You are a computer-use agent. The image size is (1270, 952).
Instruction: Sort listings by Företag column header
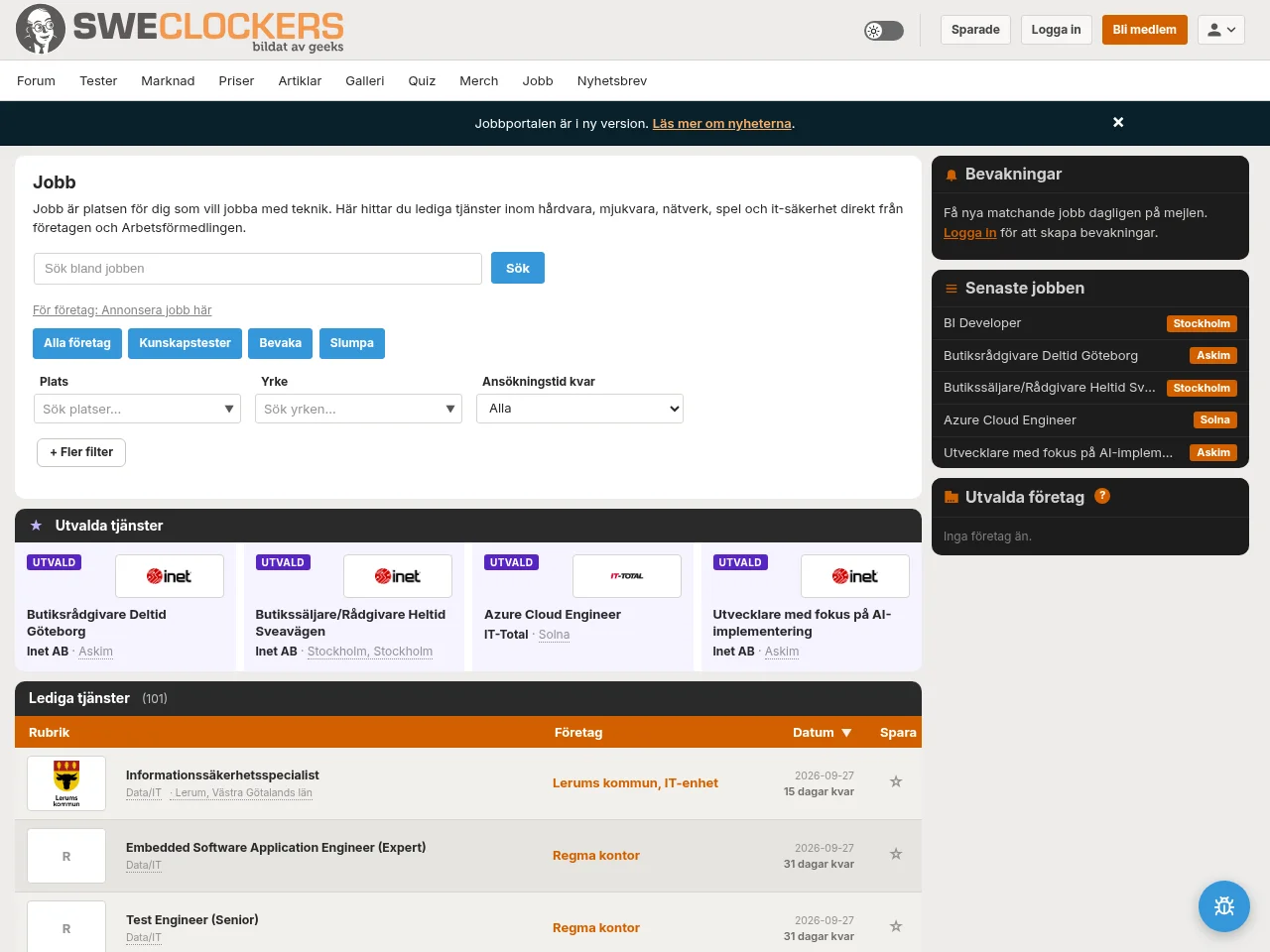click(x=578, y=732)
